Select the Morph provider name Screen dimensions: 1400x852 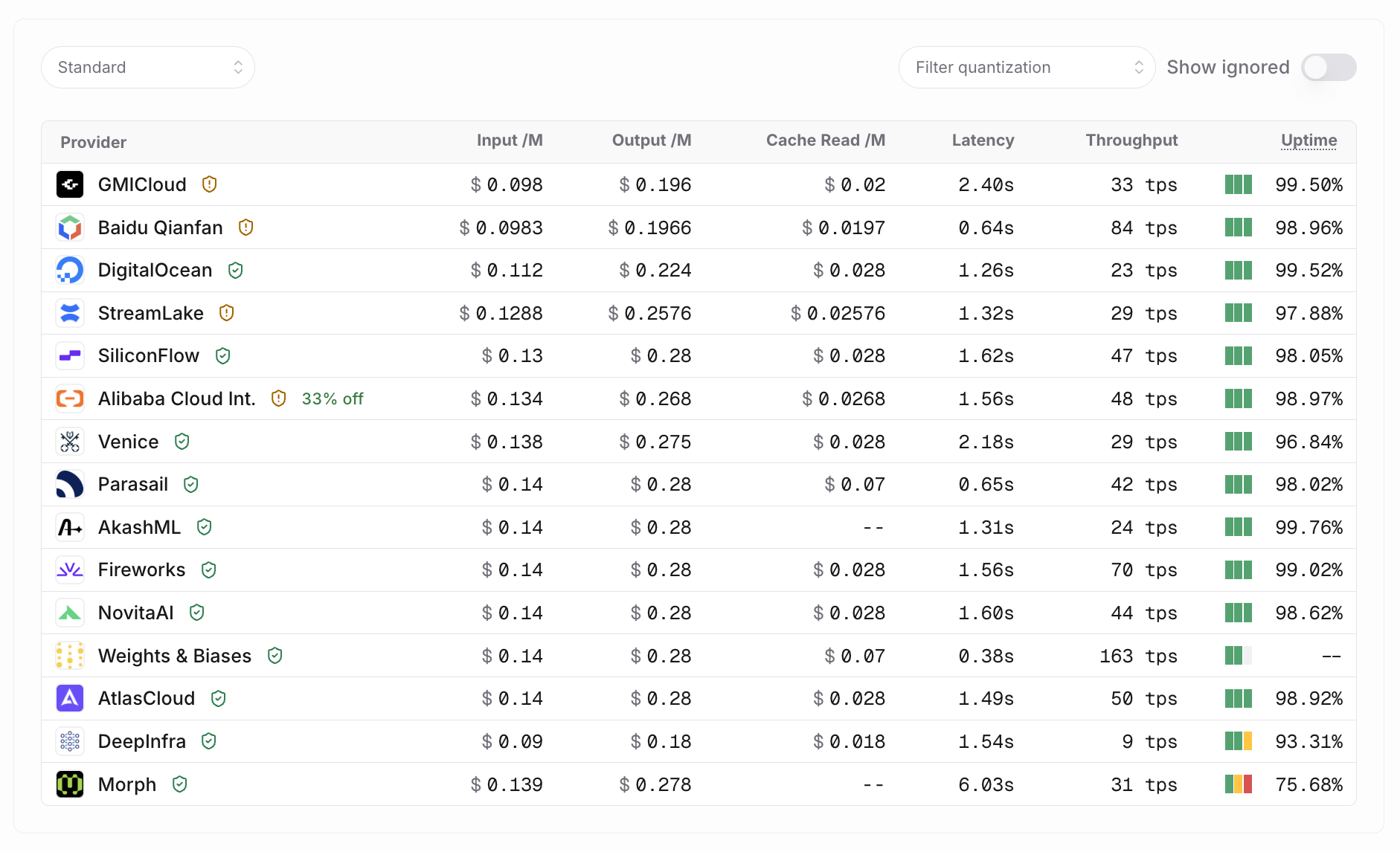[127, 784]
